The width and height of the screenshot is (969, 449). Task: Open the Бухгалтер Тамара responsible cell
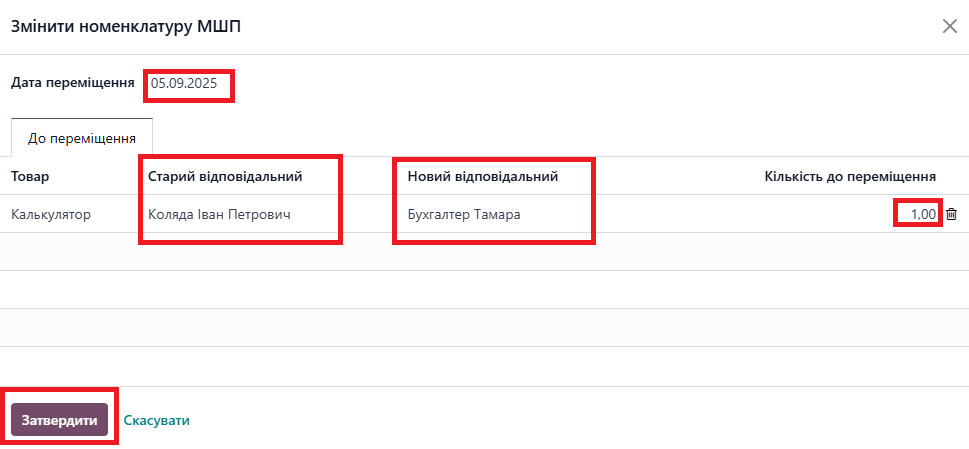[464, 214]
